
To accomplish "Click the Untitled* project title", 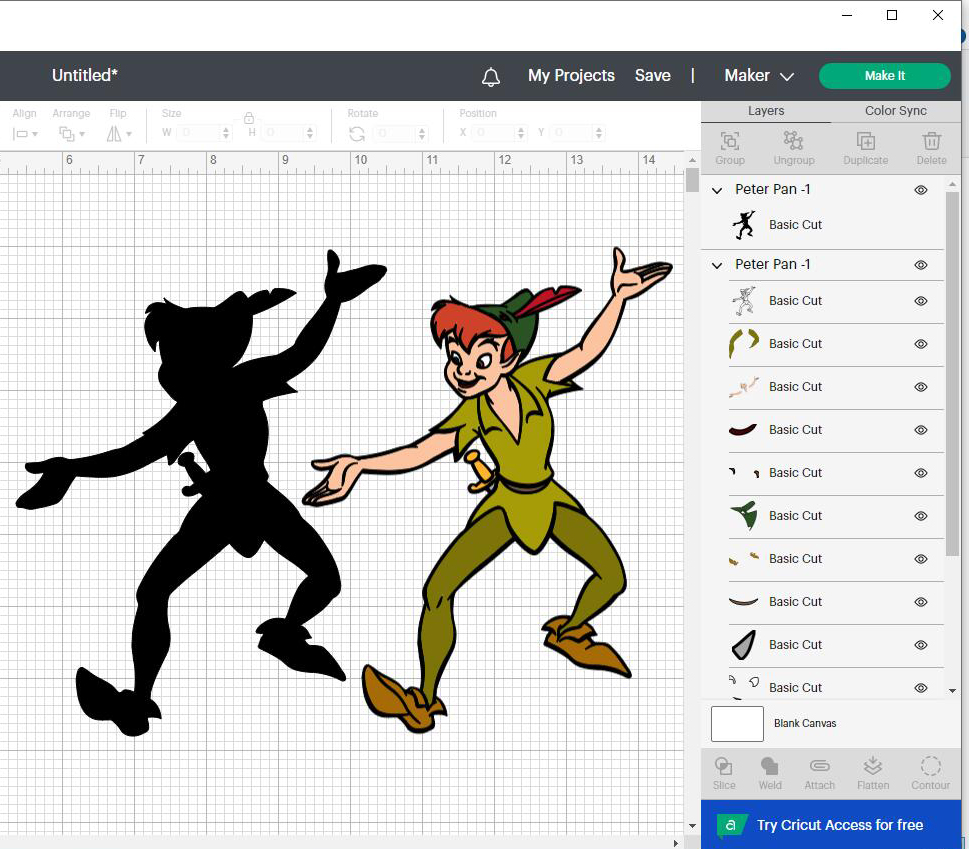I will [x=85, y=75].
